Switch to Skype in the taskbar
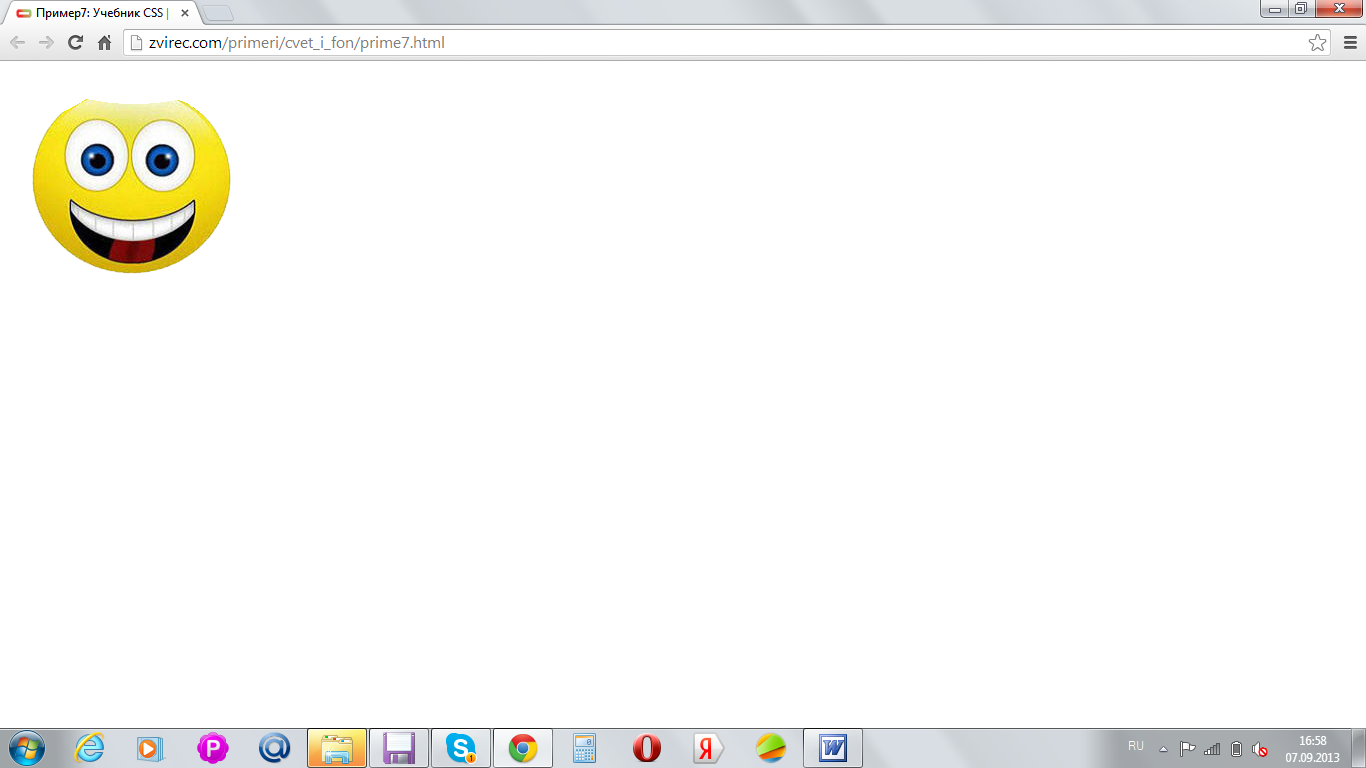Viewport: 1366px width, 768px height. (x=461, y=748)
